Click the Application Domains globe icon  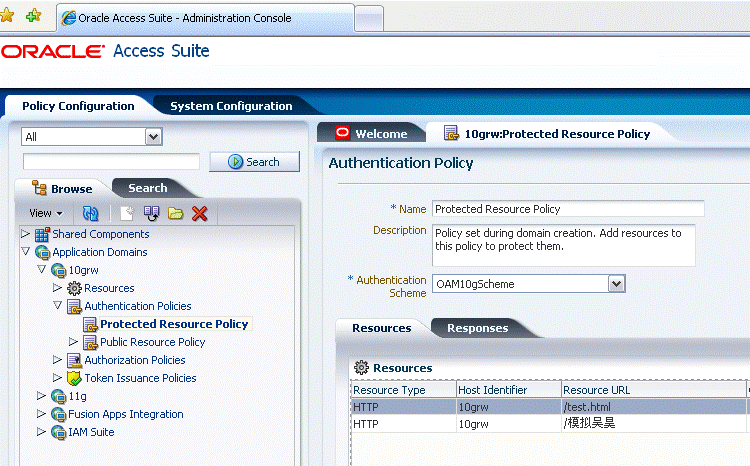[x=42, y=252]
